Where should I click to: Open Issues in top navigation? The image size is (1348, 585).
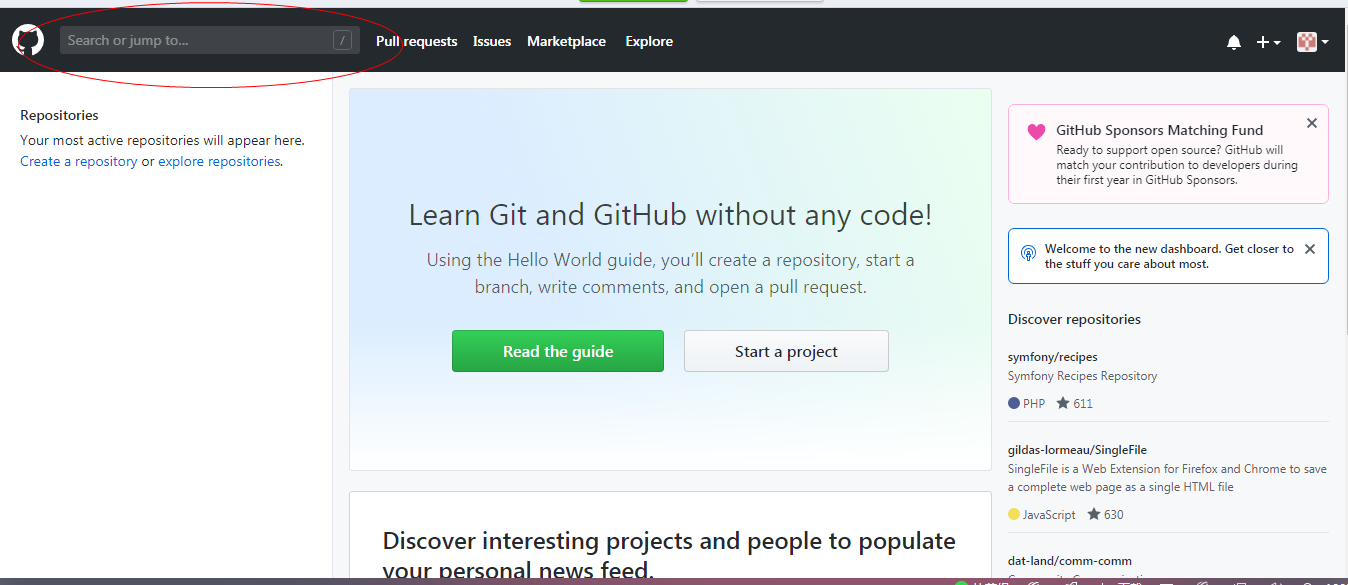pos(492,41)
